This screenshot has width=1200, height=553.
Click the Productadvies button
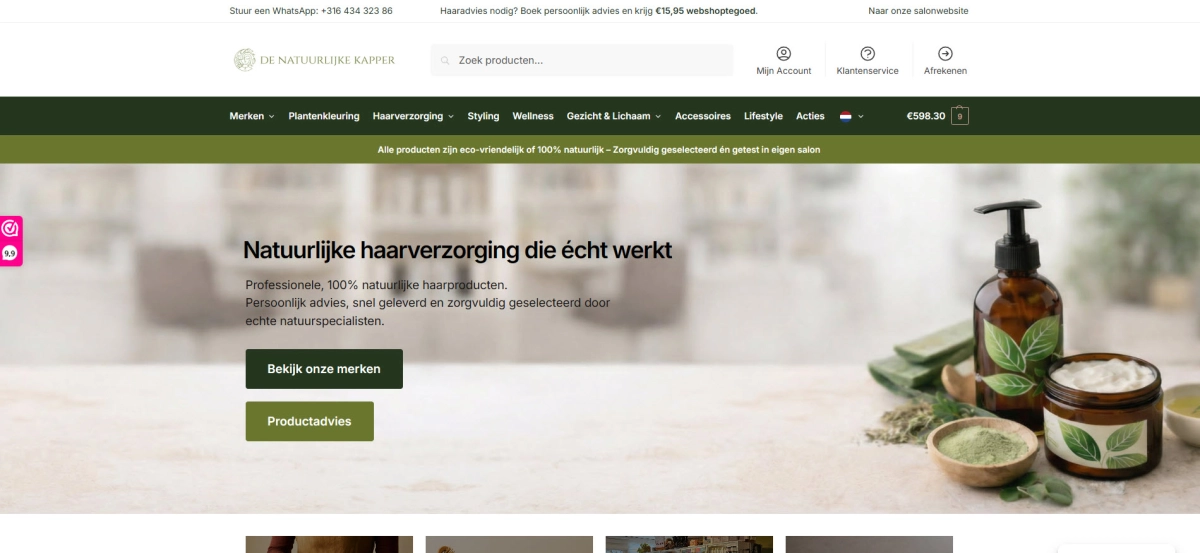(310, 421)
